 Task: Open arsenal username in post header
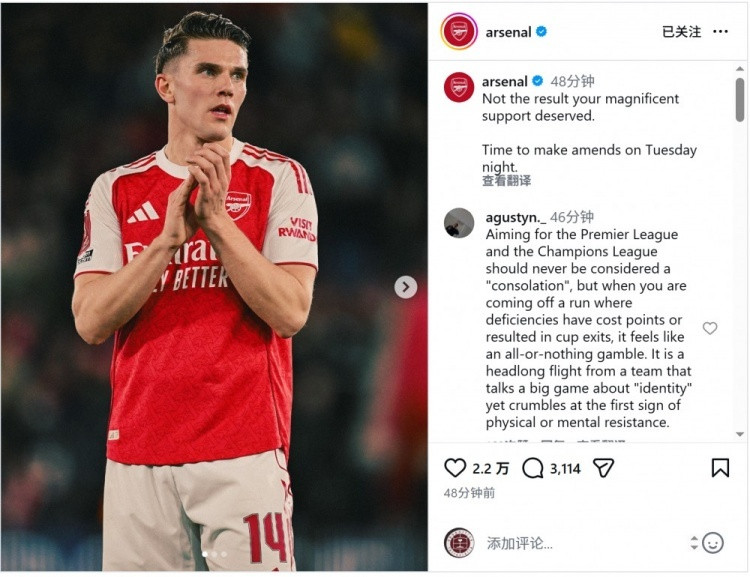coord(508,32)
